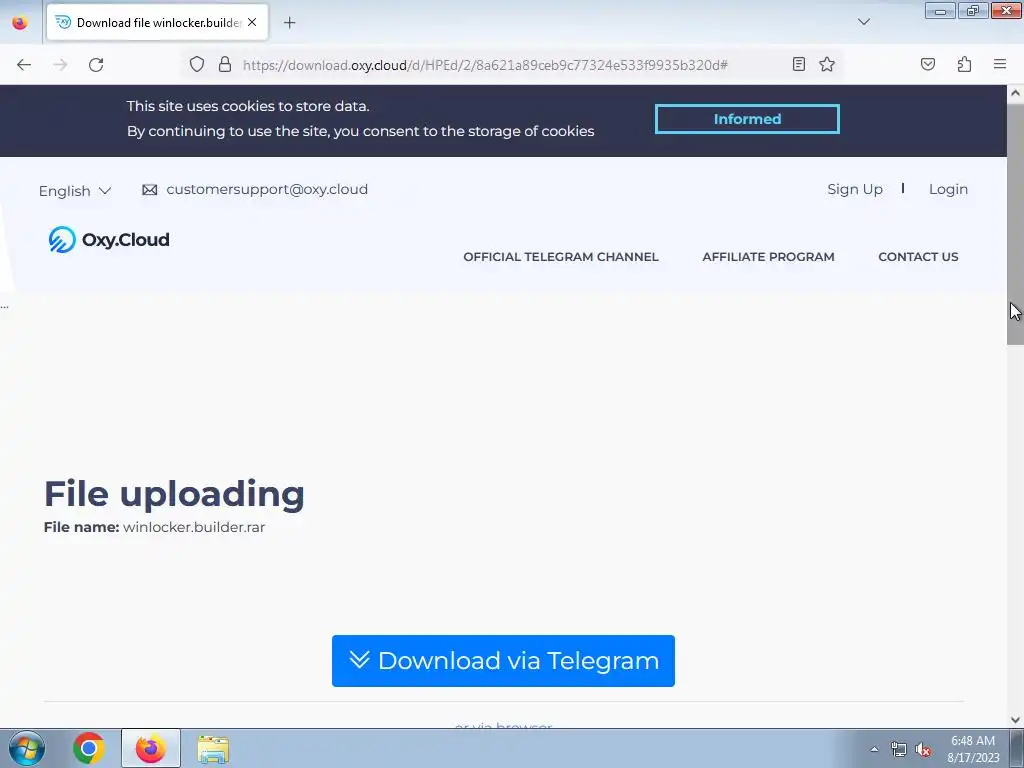Open the customersupport@oxy.cloud email link
The width and height of the screenshot is (1024, 768).
pos(267,189)
